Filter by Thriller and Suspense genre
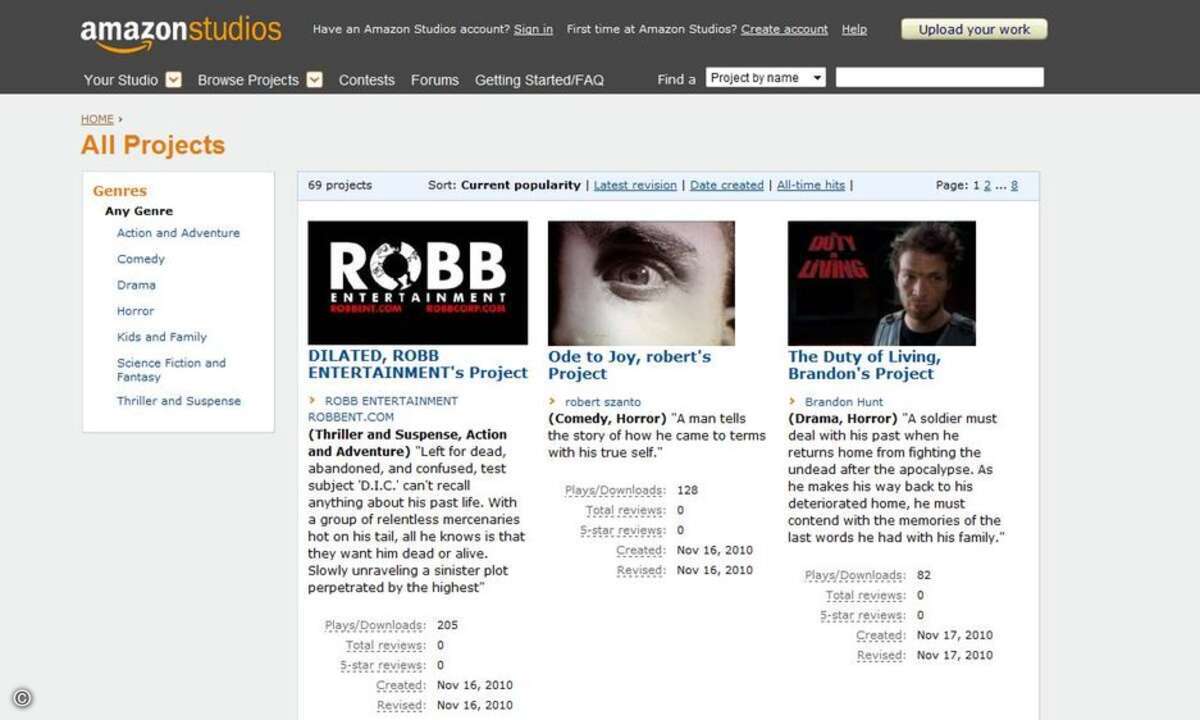Screen dimensions: 1200x720 179,401
